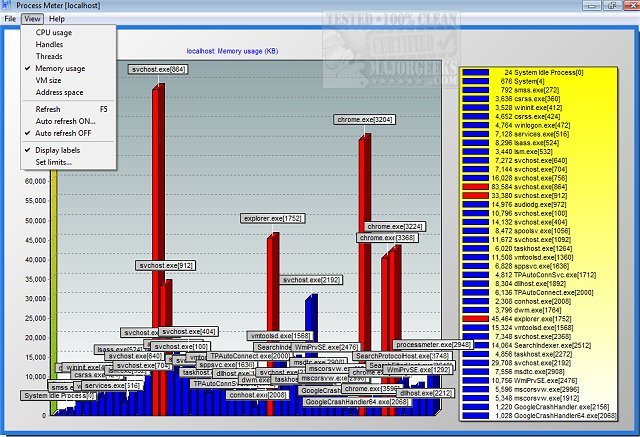
Task: Click chart label conhost.exe[2008]
Action: coord(258,395)
